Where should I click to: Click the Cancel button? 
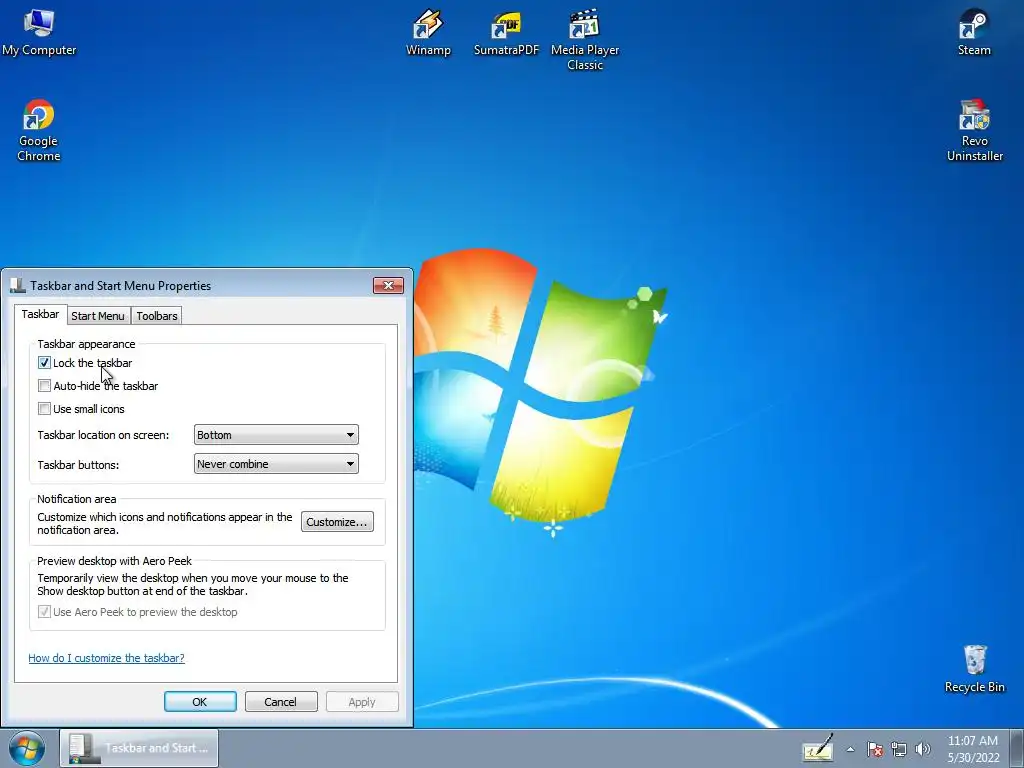tap(281, 702)
